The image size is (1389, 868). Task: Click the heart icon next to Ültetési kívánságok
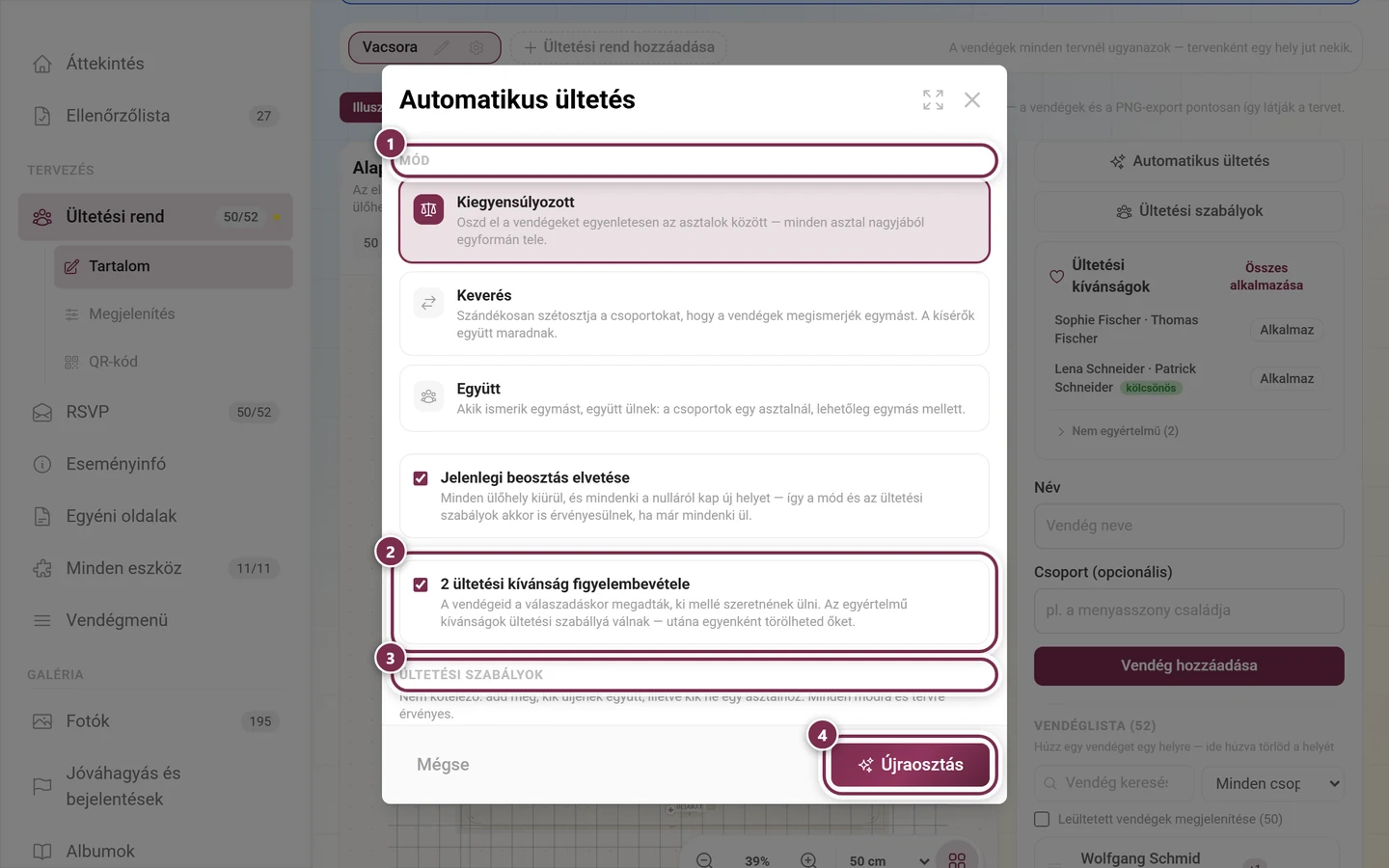pyautogui.click(x=1057, y=277)
